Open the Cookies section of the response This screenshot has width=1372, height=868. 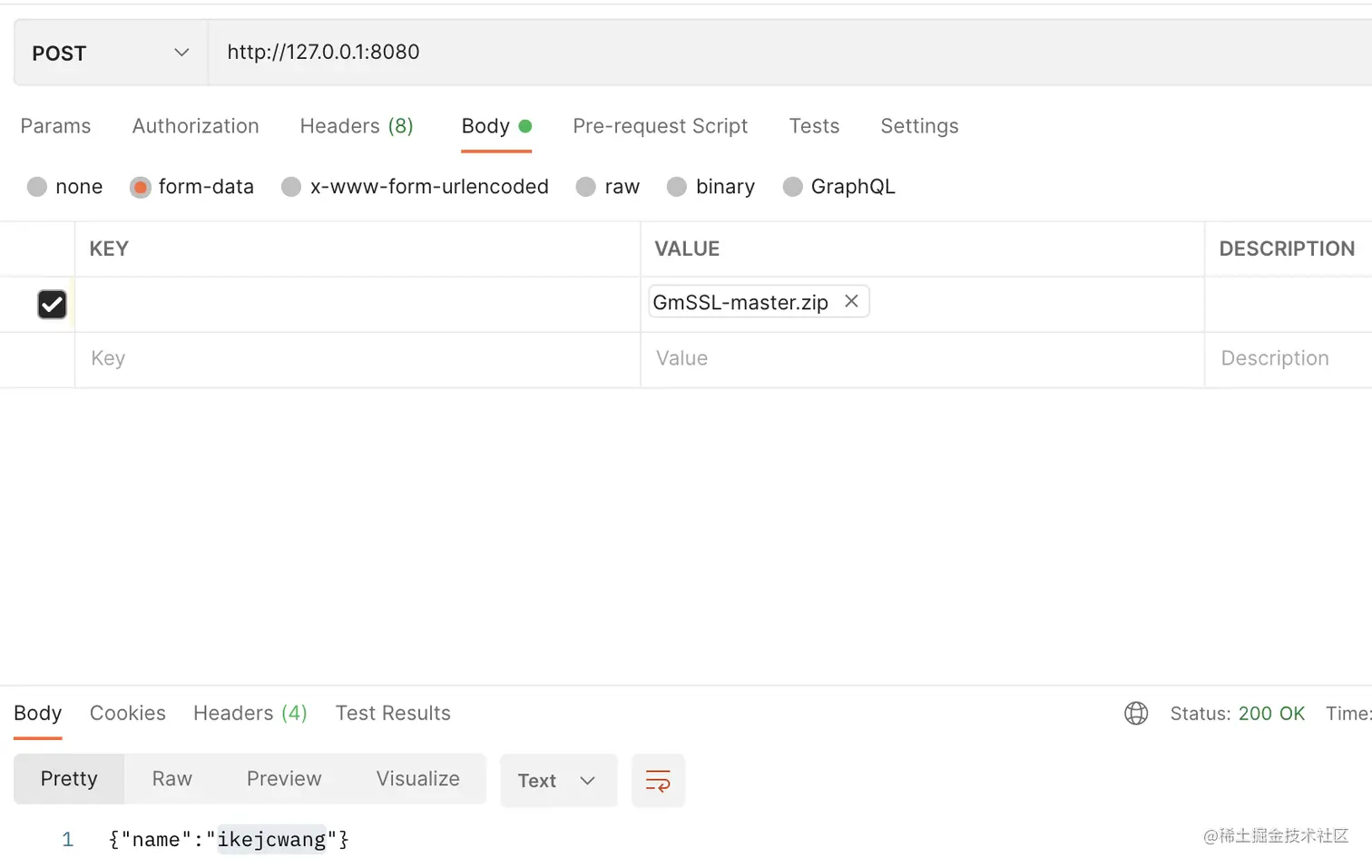(127, 713)
